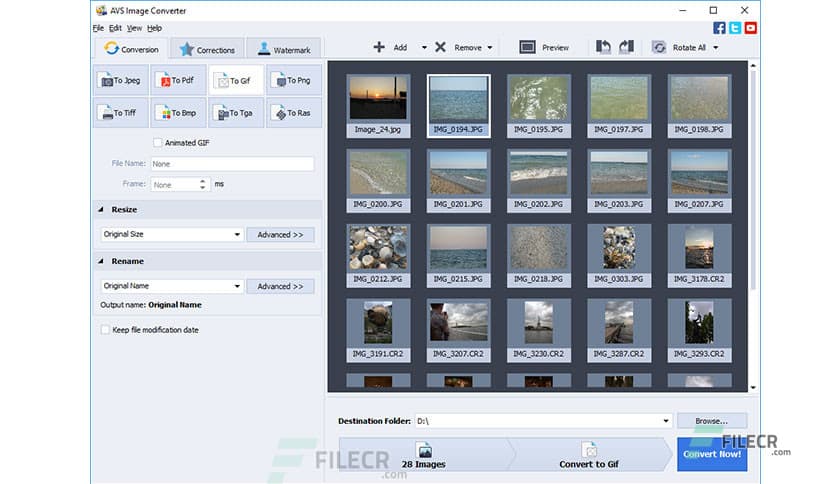836x484 pixels.
Task: Collapse the Resize section
Action: (101, 209)
